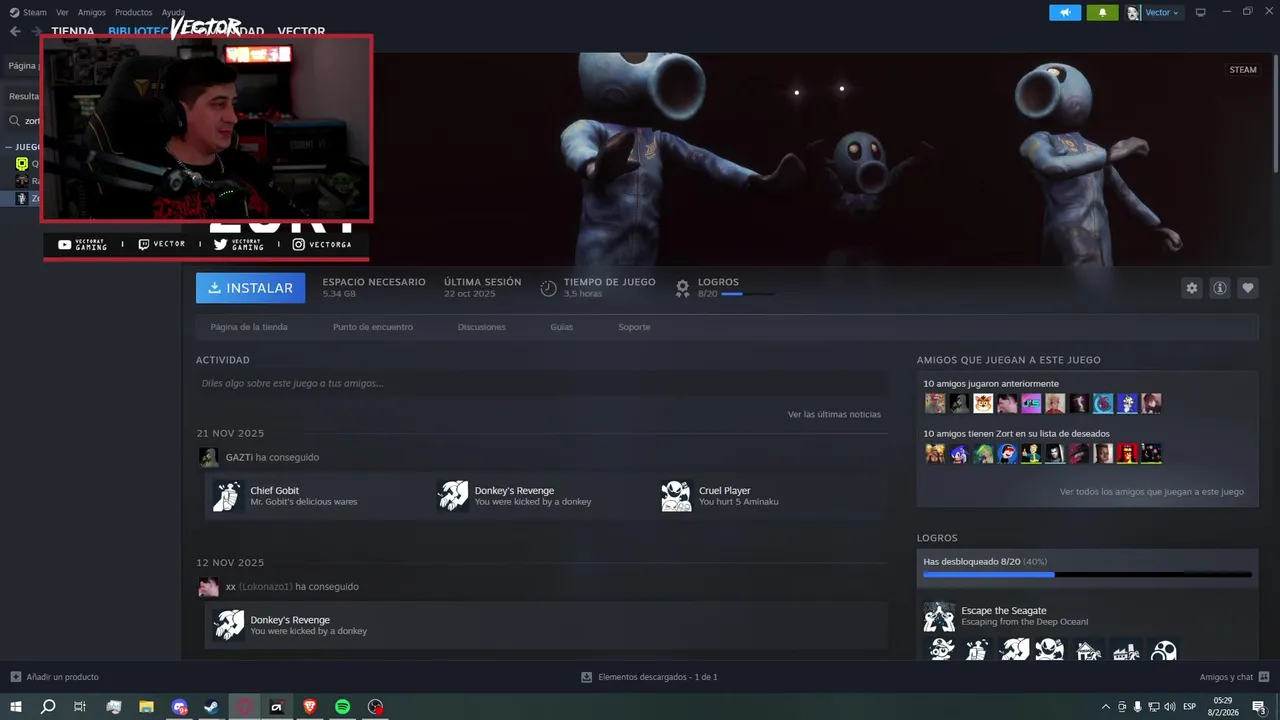The width and height of the screenshot is (1280, 720).
Task: Click xx (Lokonazo1) avatar in activity feed
Action: point(208,587)
